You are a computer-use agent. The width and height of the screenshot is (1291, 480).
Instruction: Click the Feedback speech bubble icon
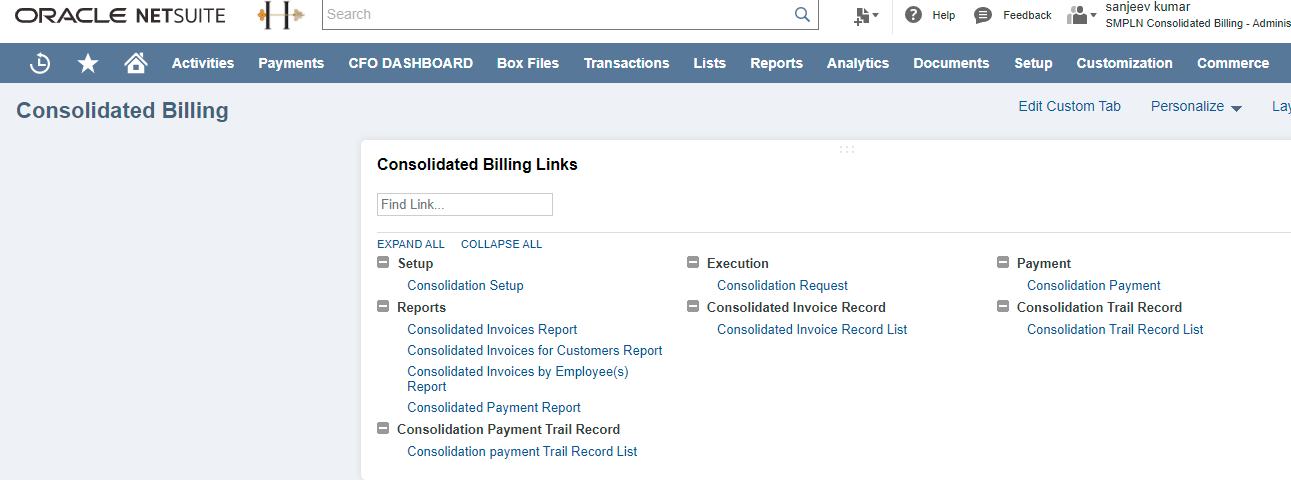[x=983, y=15]
